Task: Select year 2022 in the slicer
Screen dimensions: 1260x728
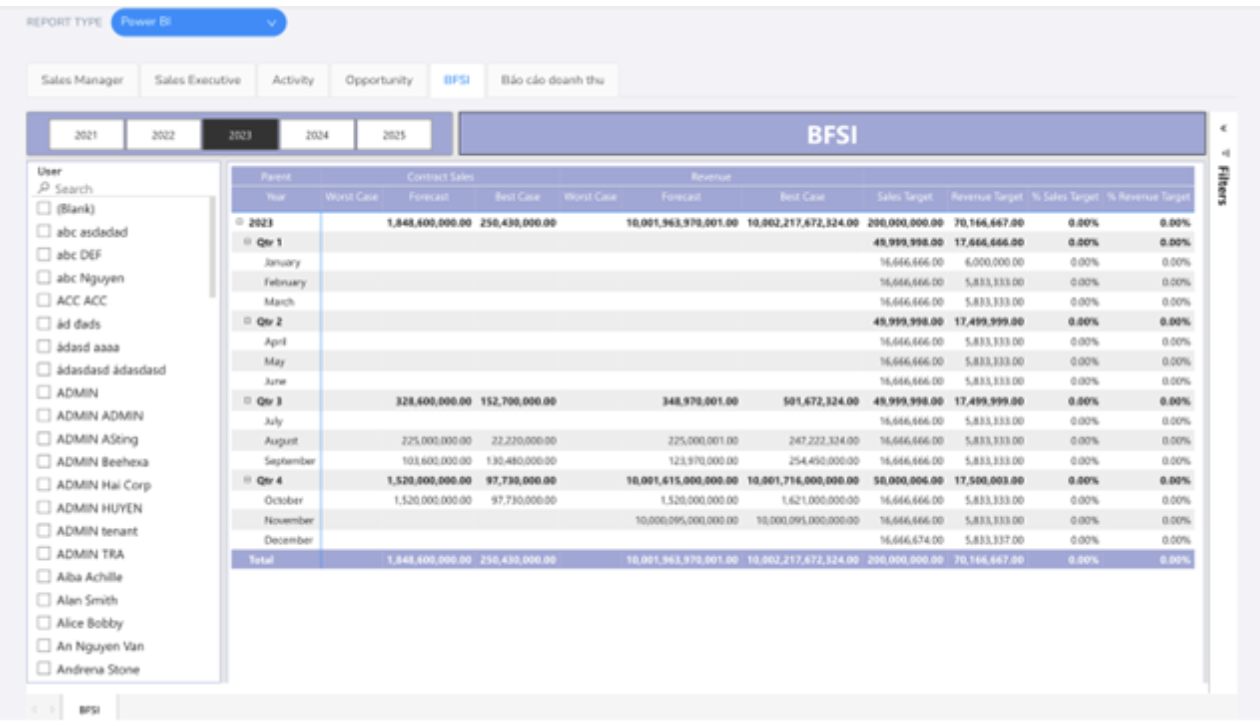Action: click(x=163, y=135)
